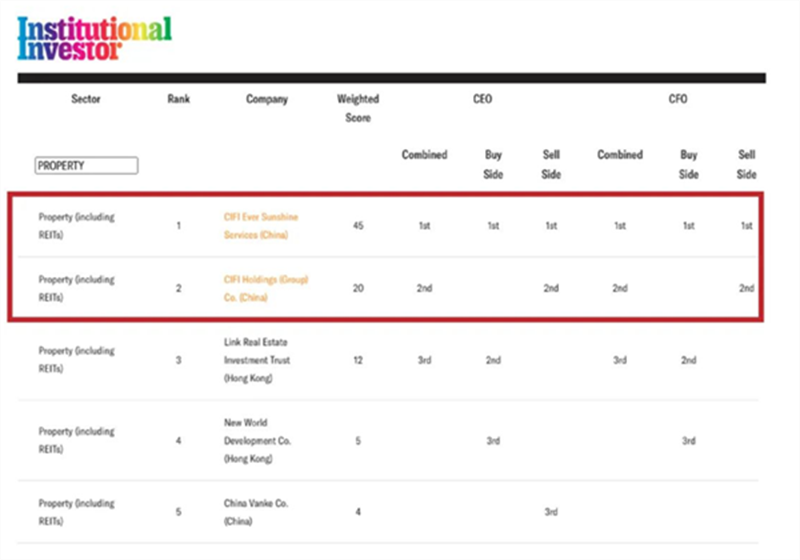
Task: Click weighted score 4 for China Vanke
Action: (358, 512)
